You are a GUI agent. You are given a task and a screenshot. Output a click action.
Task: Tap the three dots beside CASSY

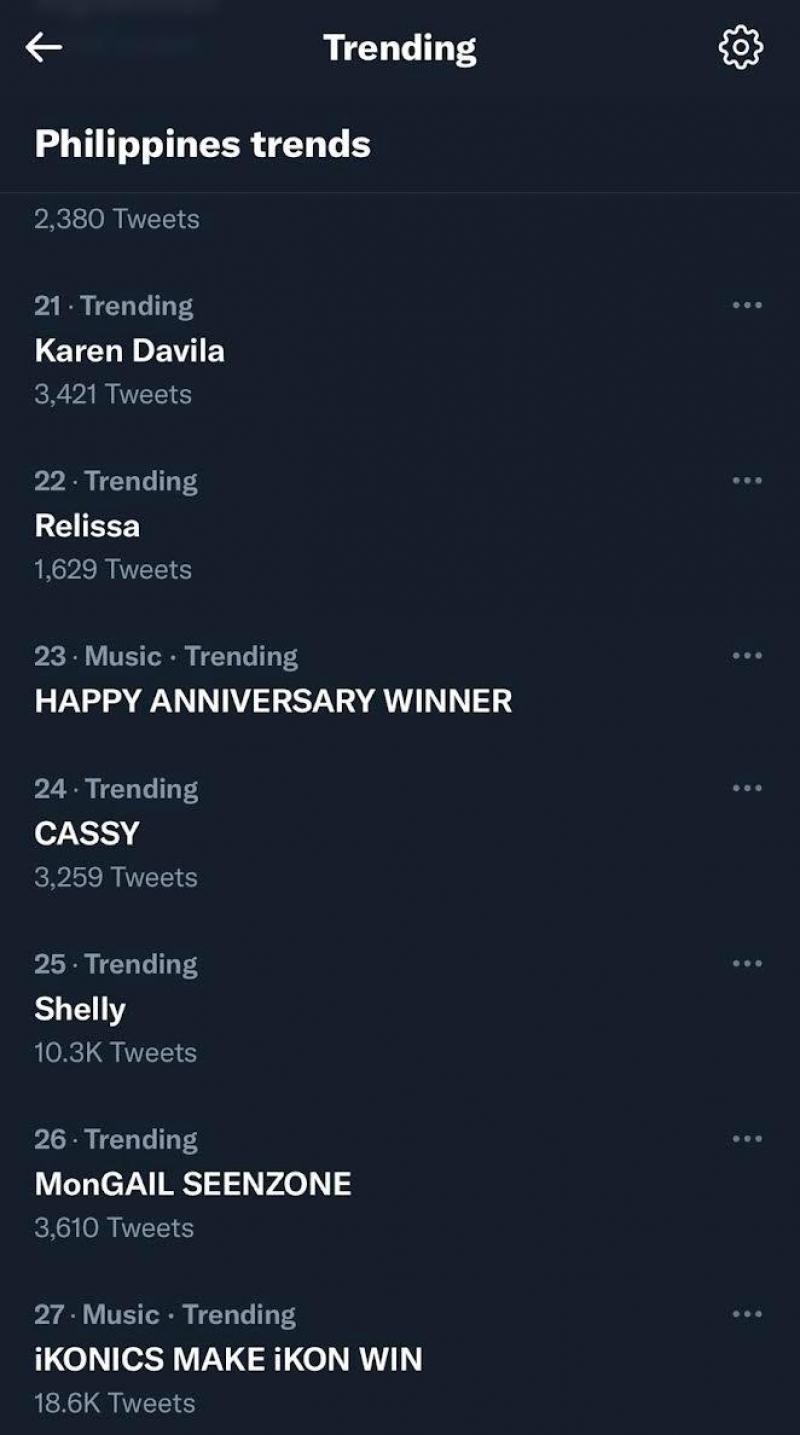[x=747, y=788]
